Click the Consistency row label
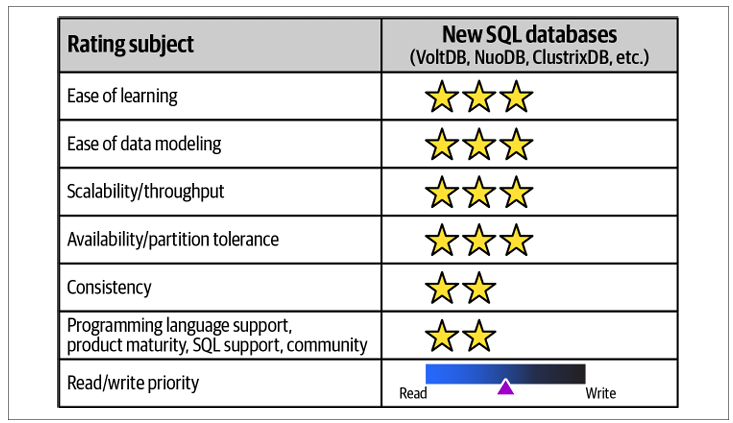The height and width of the screenshot is (423, 733). coord(109,288)
